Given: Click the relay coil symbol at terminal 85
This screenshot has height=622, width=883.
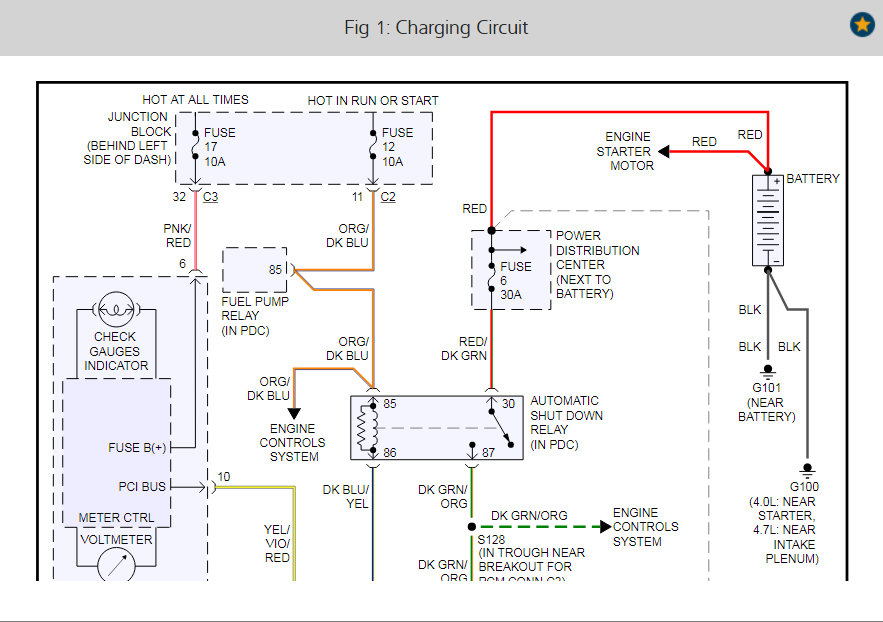Looking at the screenshot, I should [x=367, y=428].
